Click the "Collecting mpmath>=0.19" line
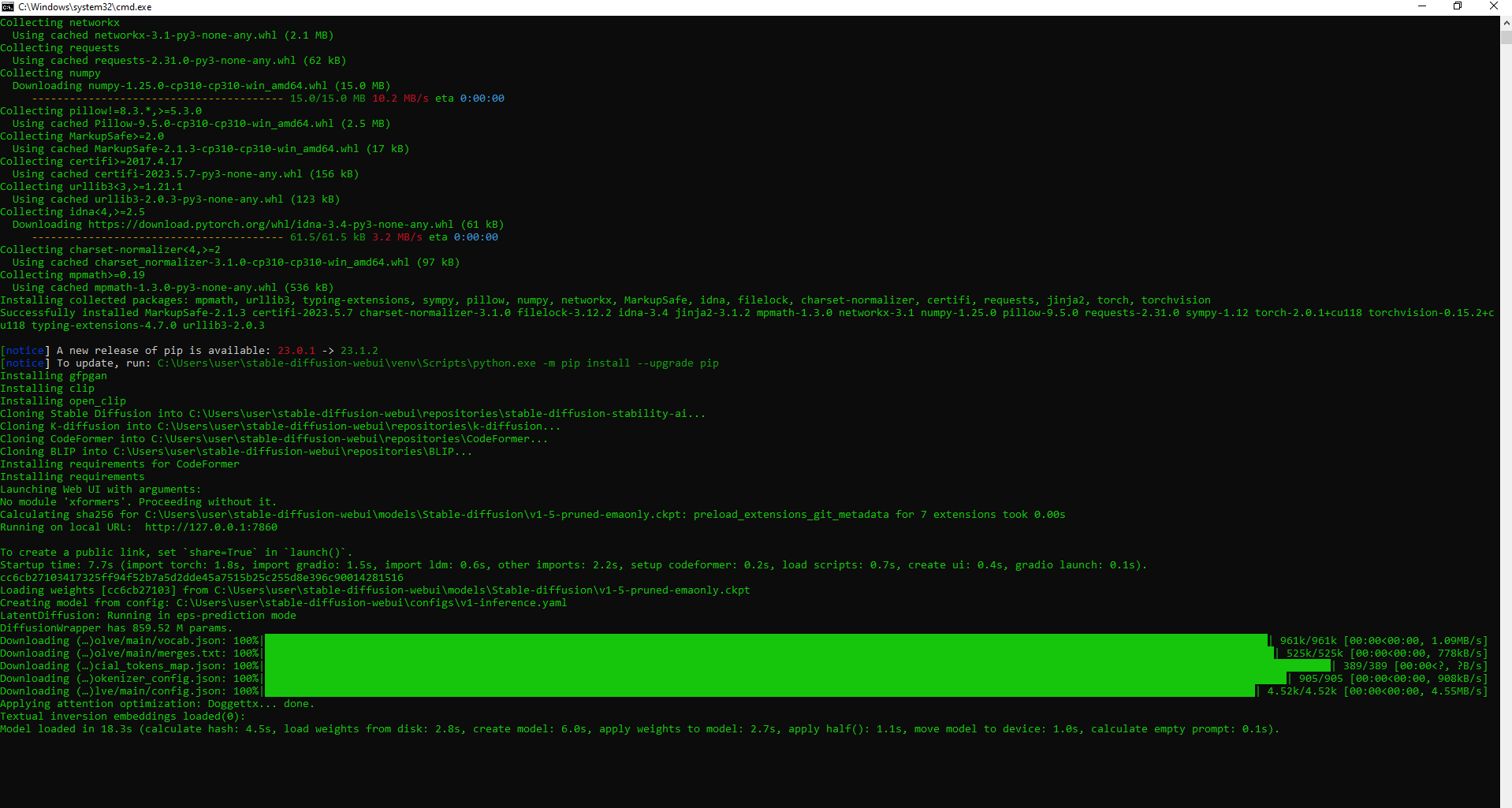1512x808 pixels. tap(73, 275)
